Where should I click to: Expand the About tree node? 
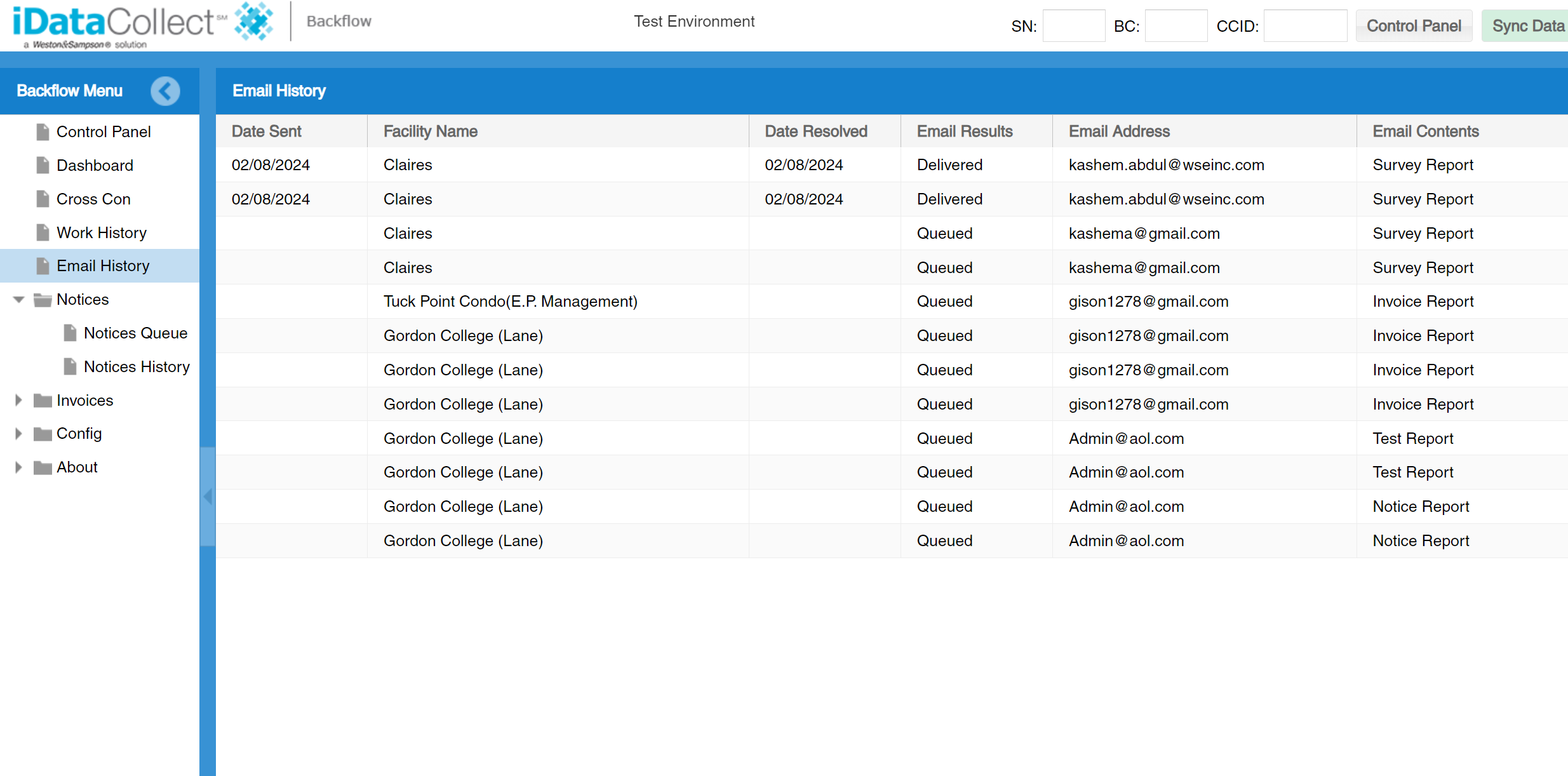coord(18,467)
